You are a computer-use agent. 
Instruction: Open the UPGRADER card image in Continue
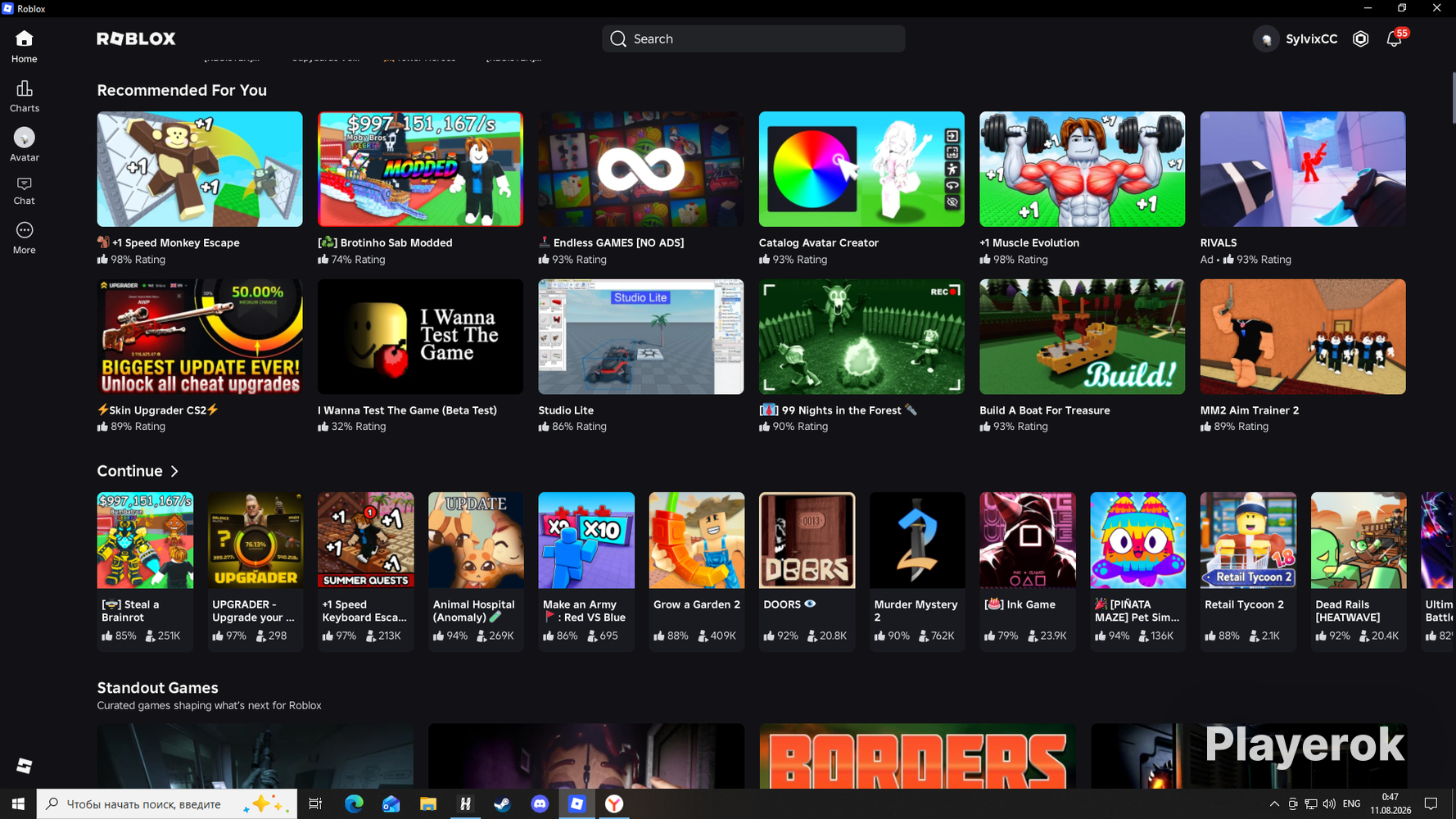click(255, 541)
